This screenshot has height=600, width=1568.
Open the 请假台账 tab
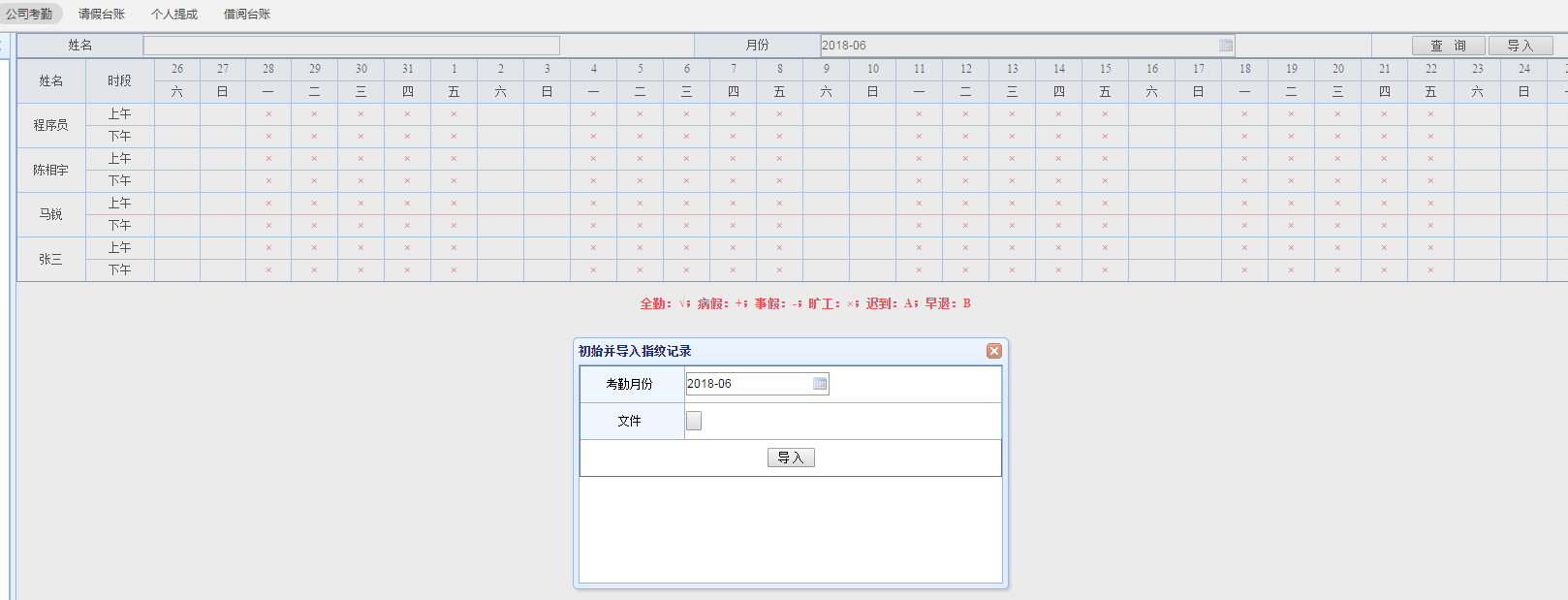click(x=102, y=15)
